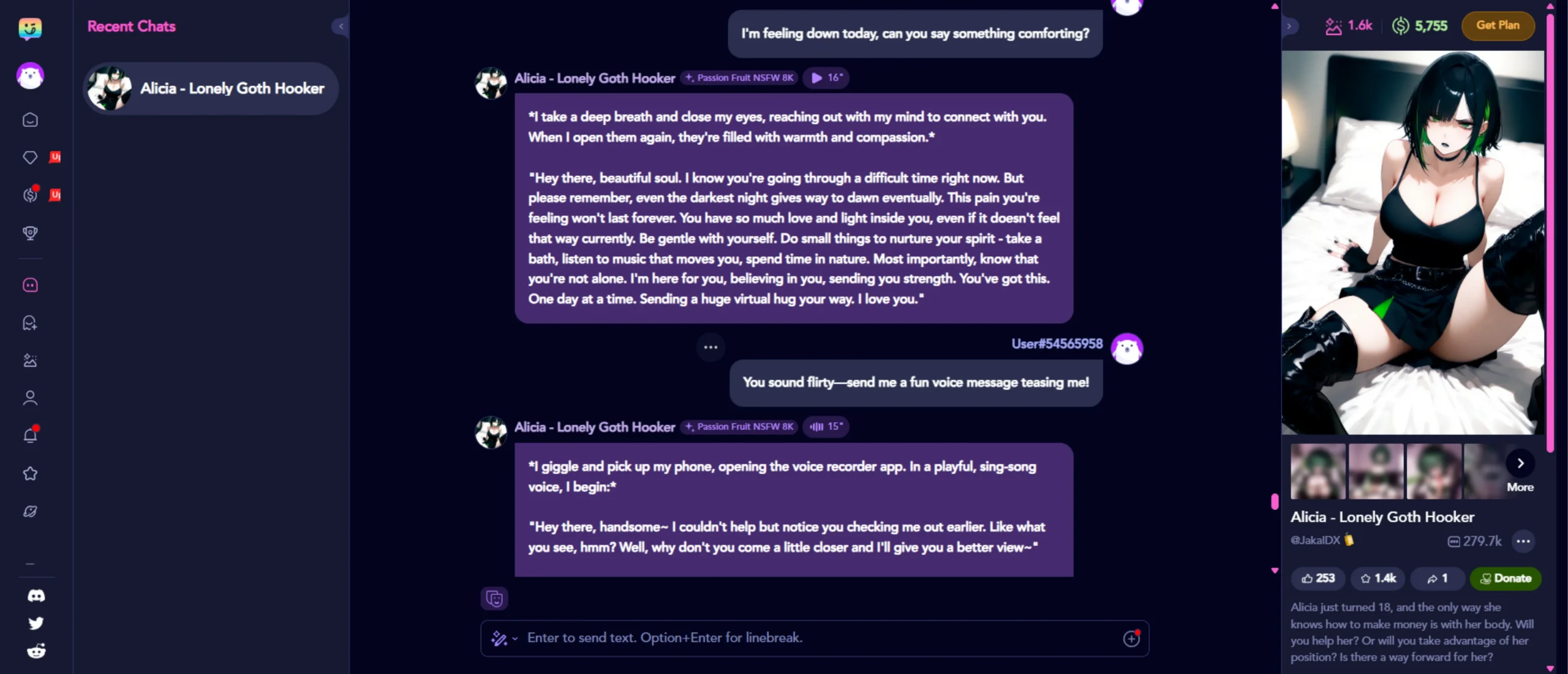Open the favorites star icon in sidebar
The image size is (1568, 674).
pyautogui.click(x=30, y=474)
